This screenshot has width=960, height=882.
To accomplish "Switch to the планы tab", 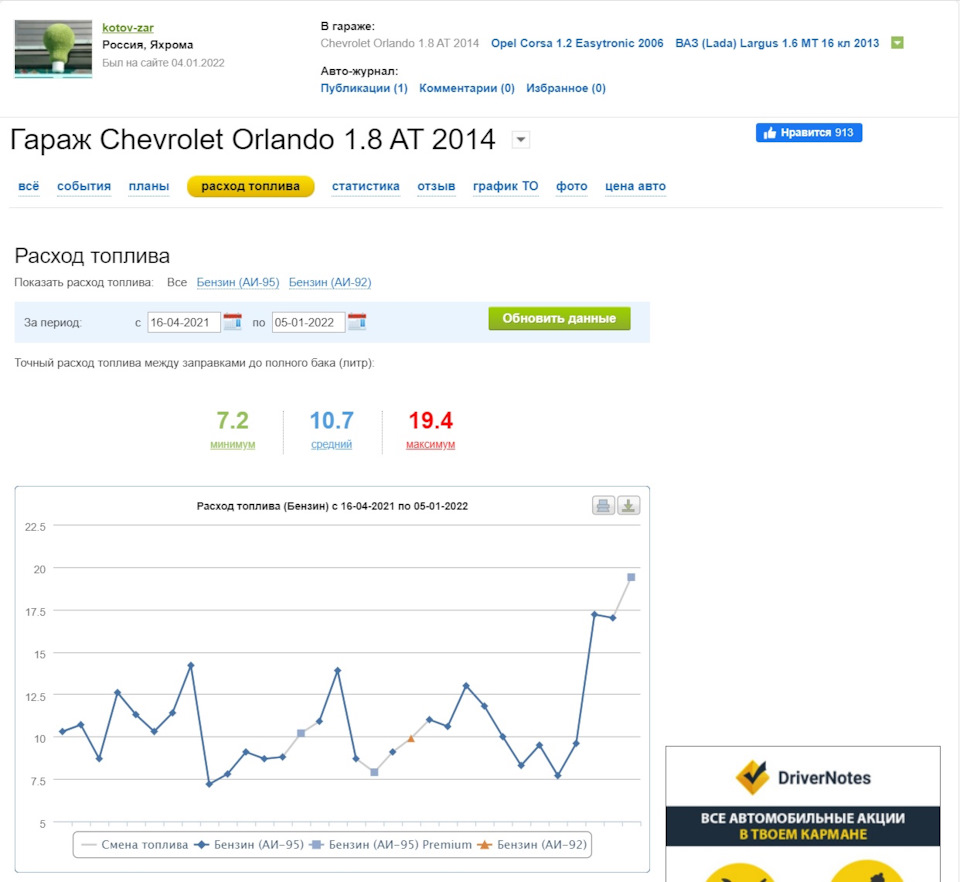I will pyautogui.click(x=149, y=186).
